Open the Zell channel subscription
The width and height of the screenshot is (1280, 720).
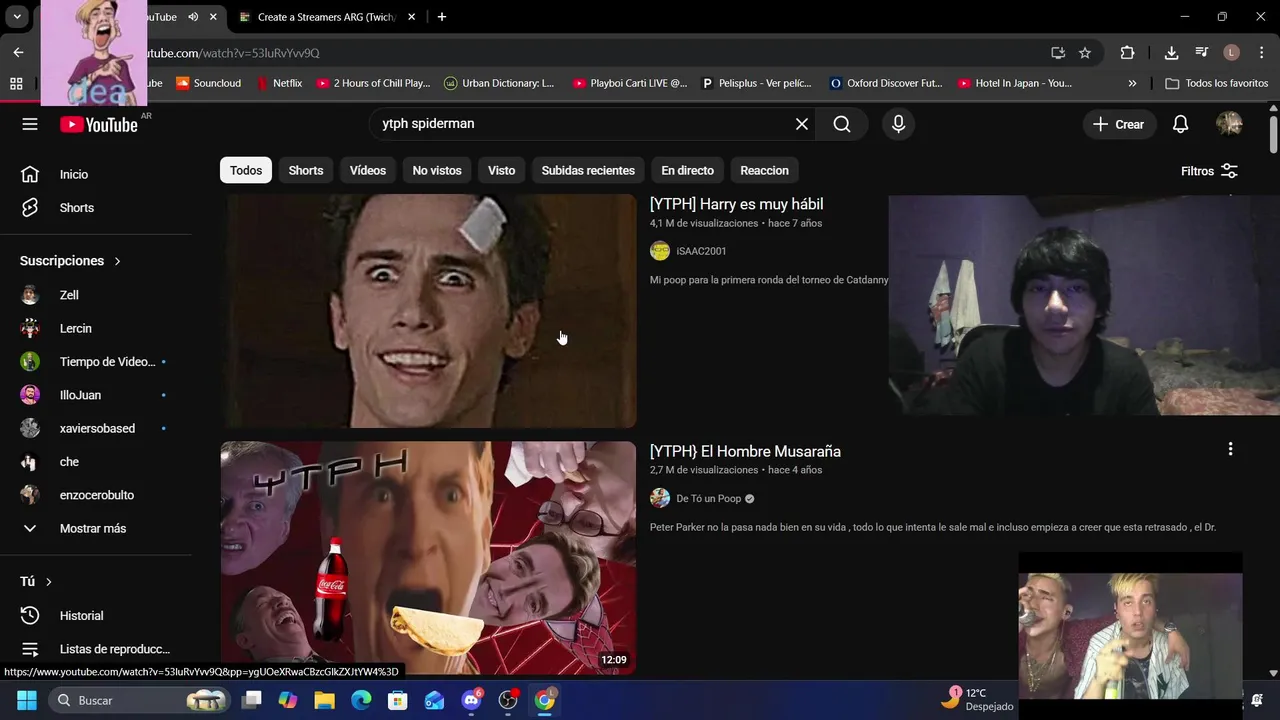[96, 295]
